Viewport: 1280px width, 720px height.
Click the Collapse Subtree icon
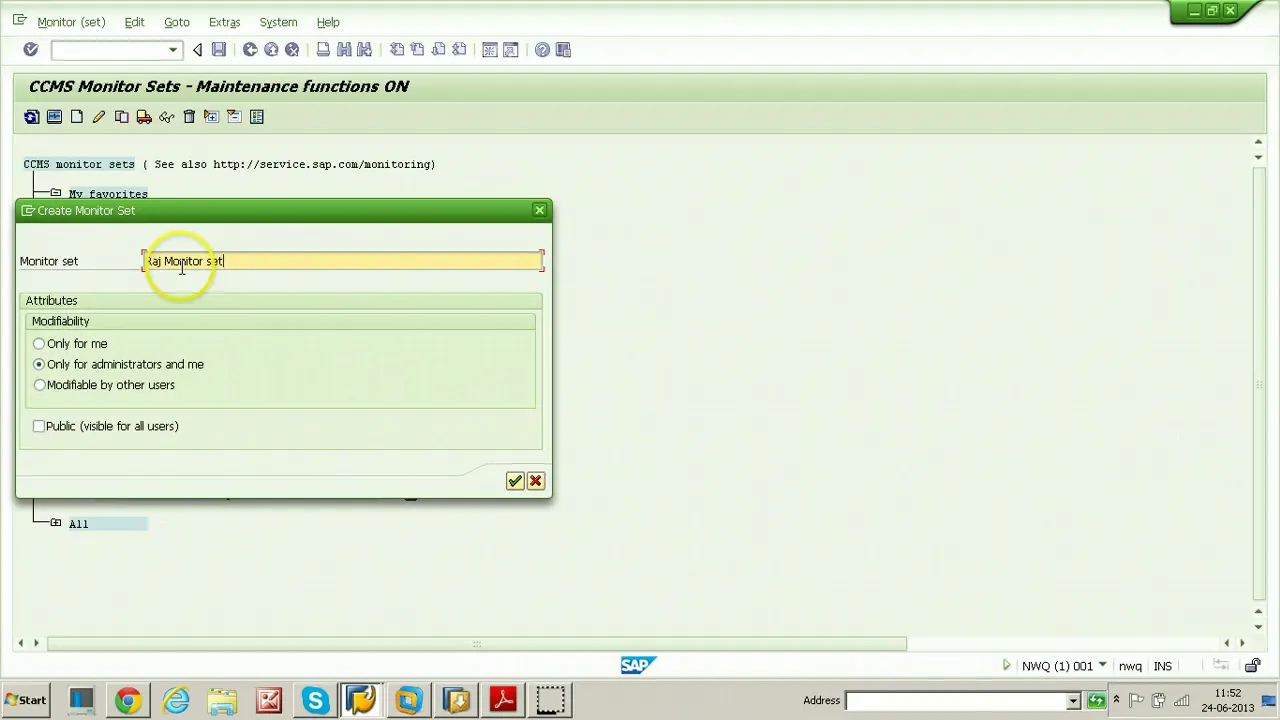pos(234,117)
